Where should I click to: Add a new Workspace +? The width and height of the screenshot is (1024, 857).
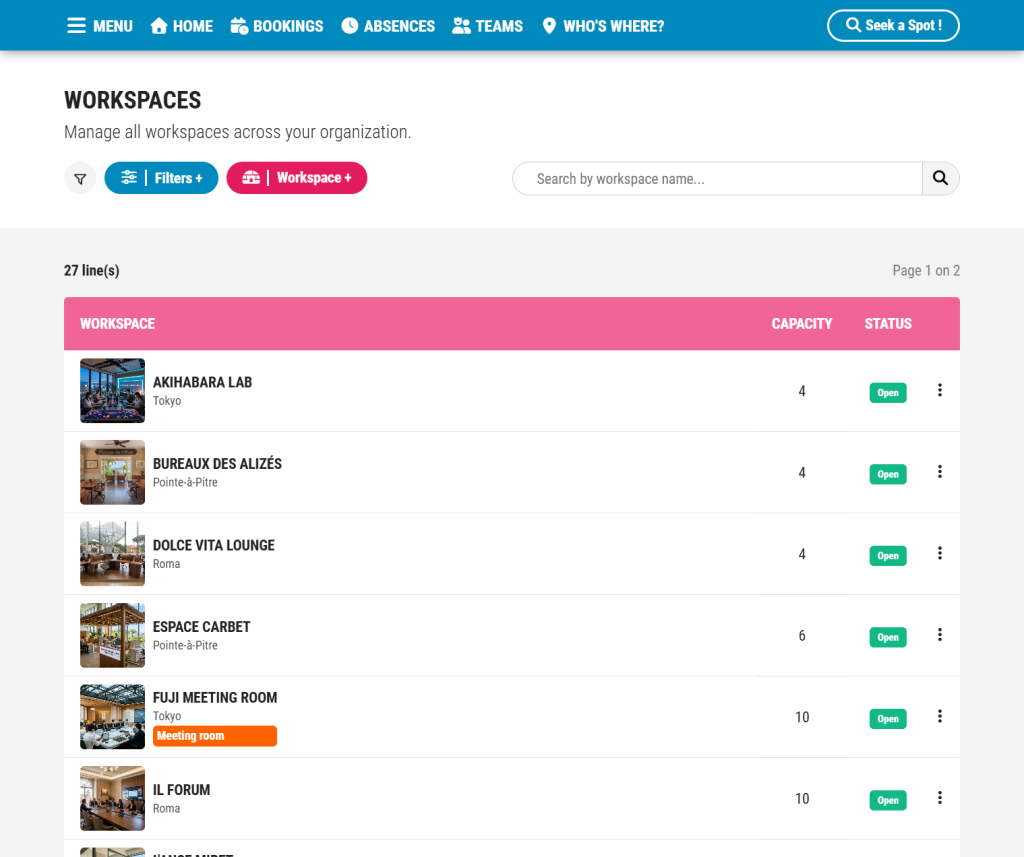pos(296,178)
